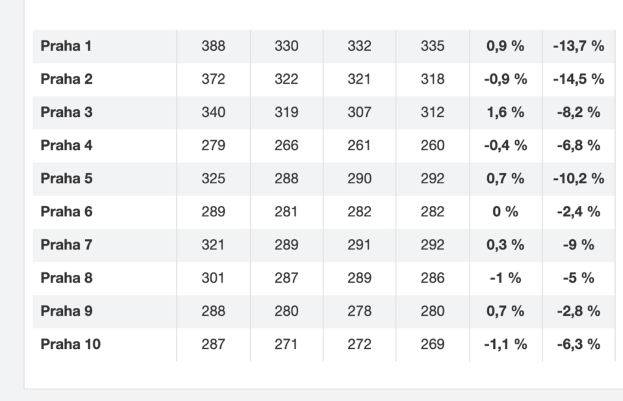The width and height of the screenshot is (623, 401).
Task: Click the 1,6 % cell in Praha 3 row
Action: coord(505,112)
